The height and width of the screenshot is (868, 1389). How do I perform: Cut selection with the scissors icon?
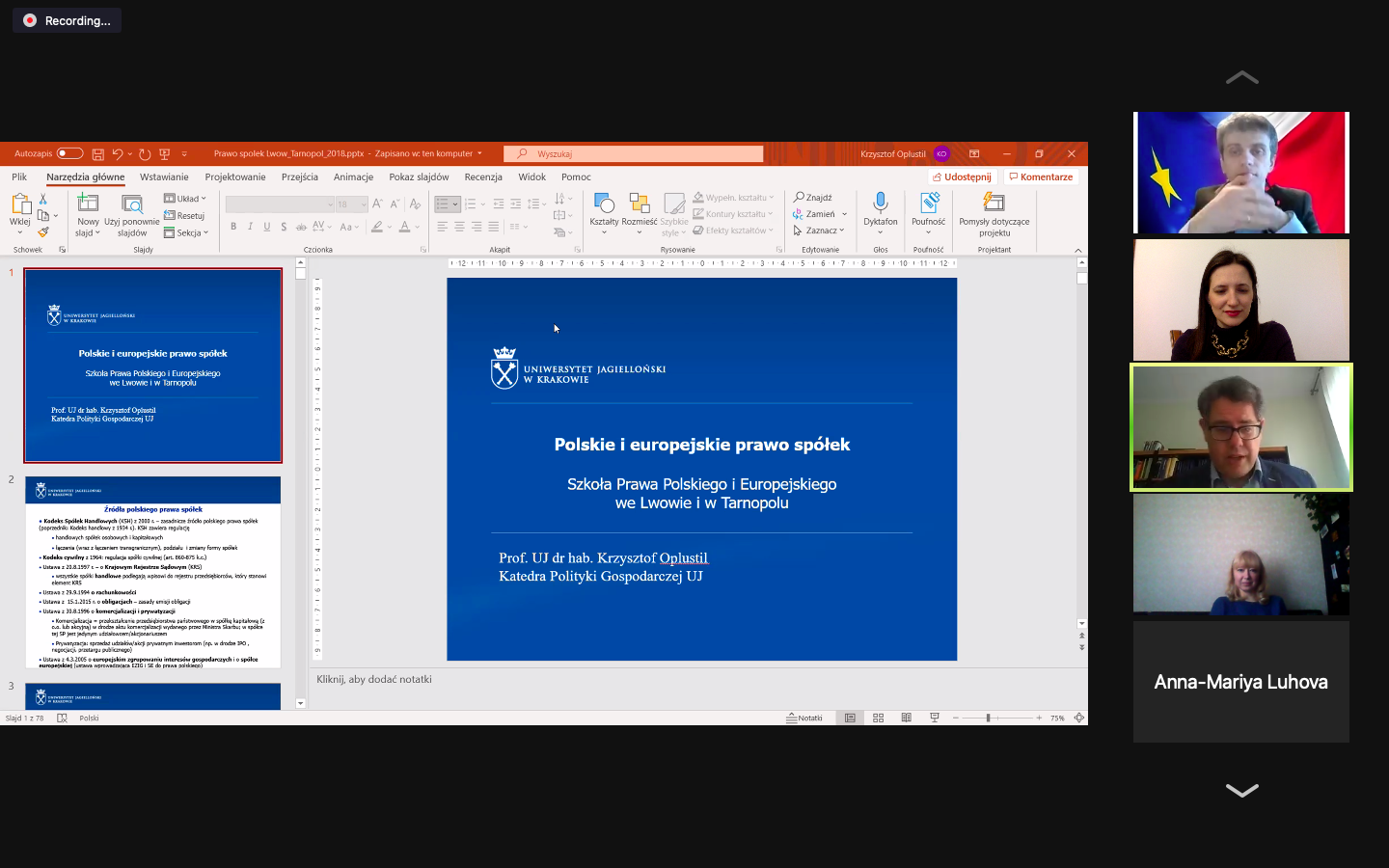point(42,199)
